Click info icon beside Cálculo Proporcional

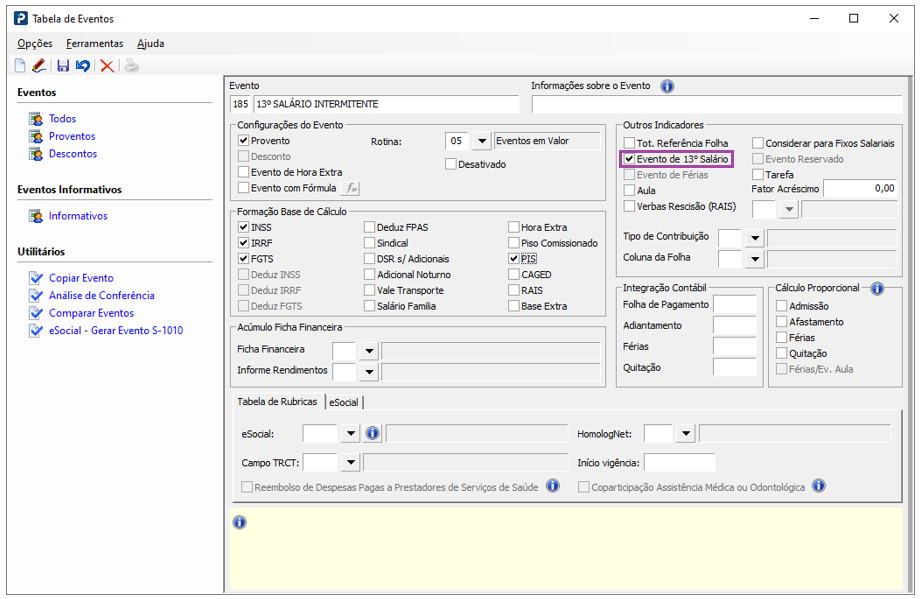pyautogui.click(x=877, y=288)
